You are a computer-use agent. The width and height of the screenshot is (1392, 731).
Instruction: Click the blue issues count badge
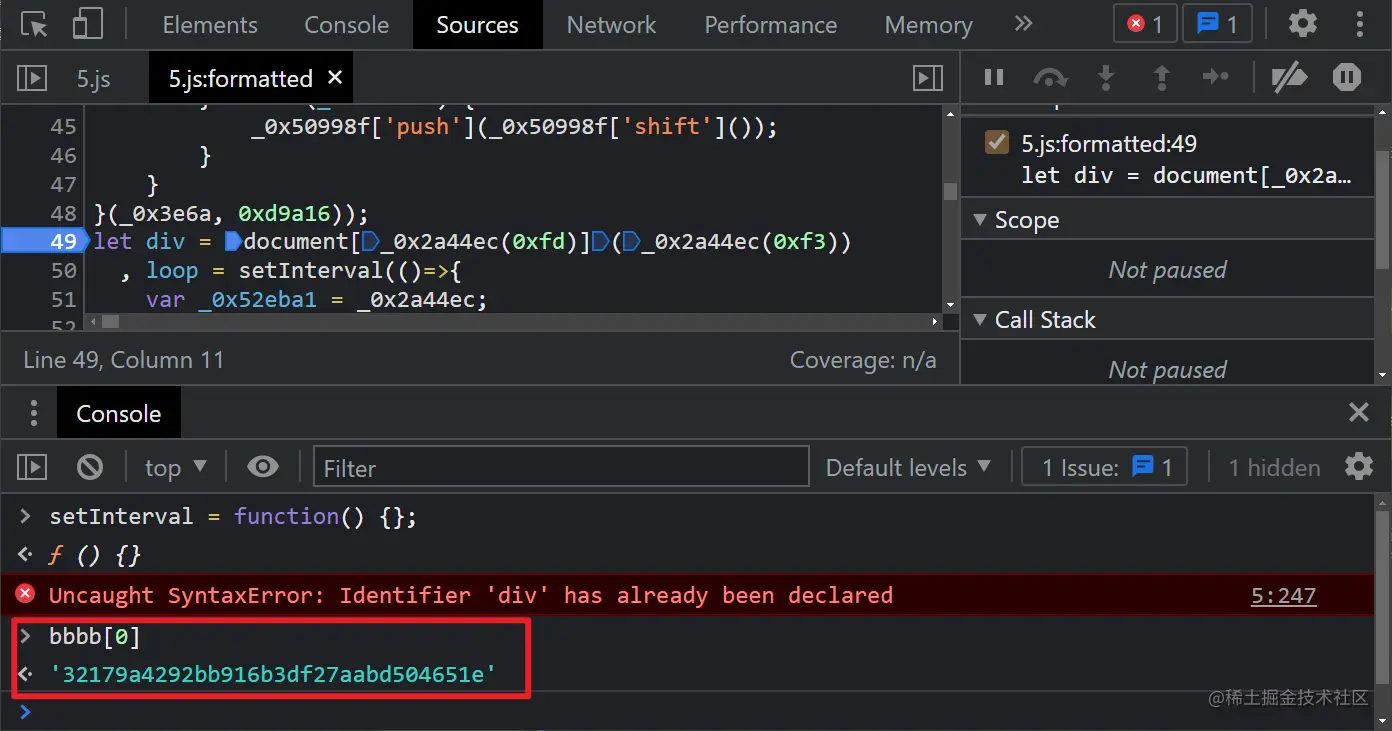[1217, 24]
